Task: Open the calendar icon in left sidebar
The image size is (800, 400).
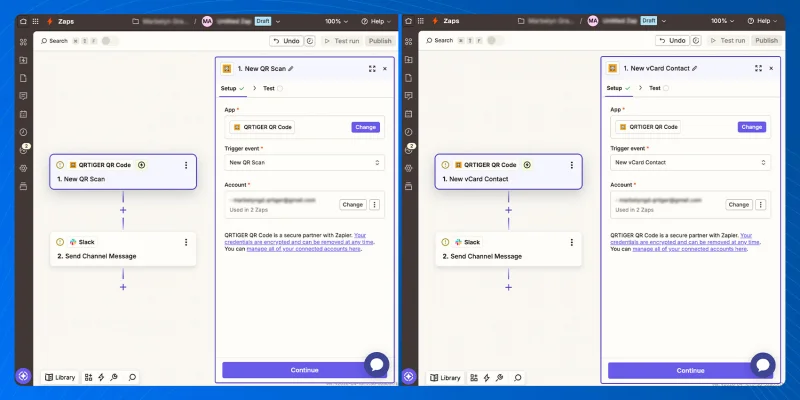Action: point(23,114)
